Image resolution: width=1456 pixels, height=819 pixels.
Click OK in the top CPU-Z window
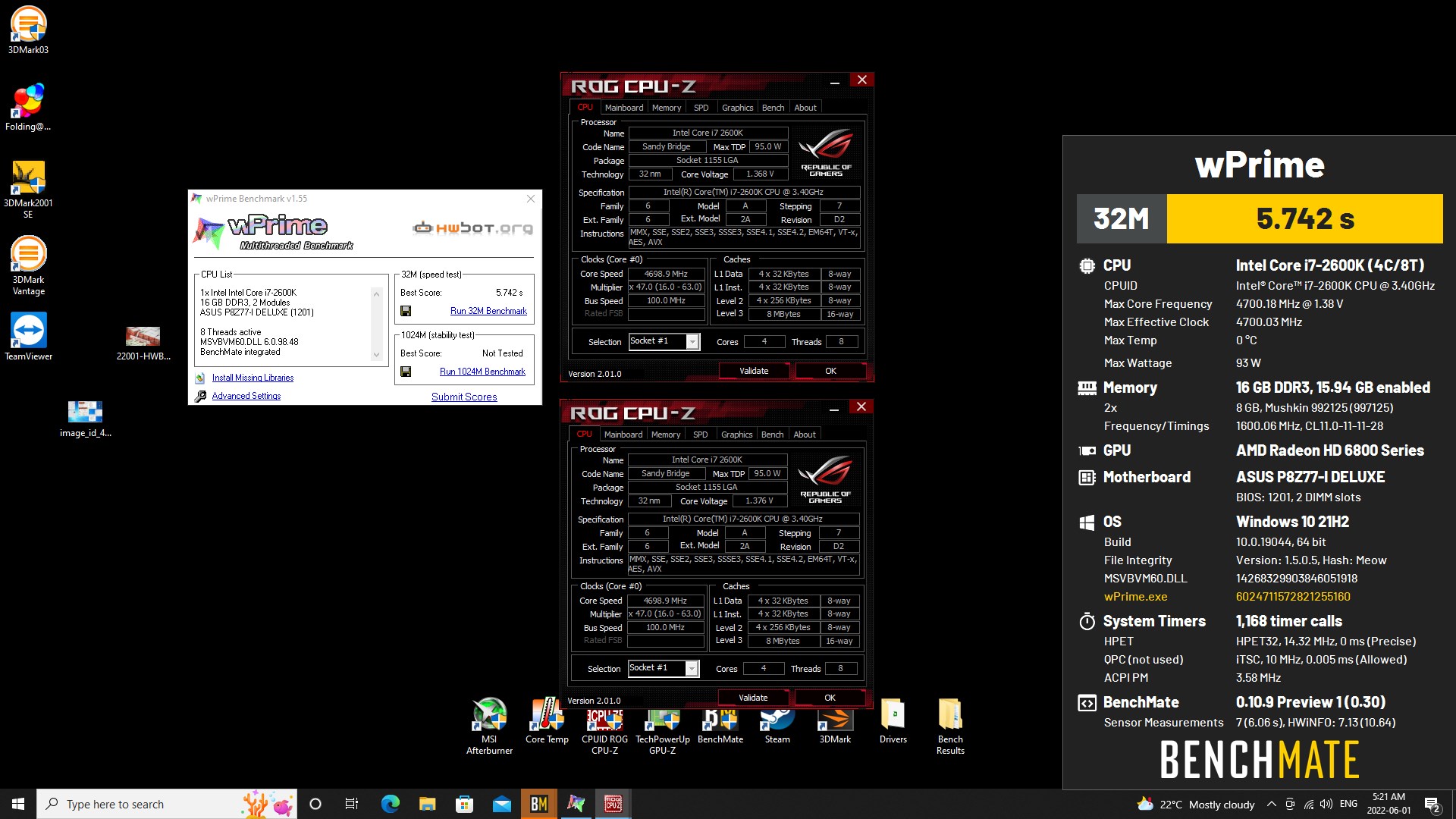tap(830, 371)
